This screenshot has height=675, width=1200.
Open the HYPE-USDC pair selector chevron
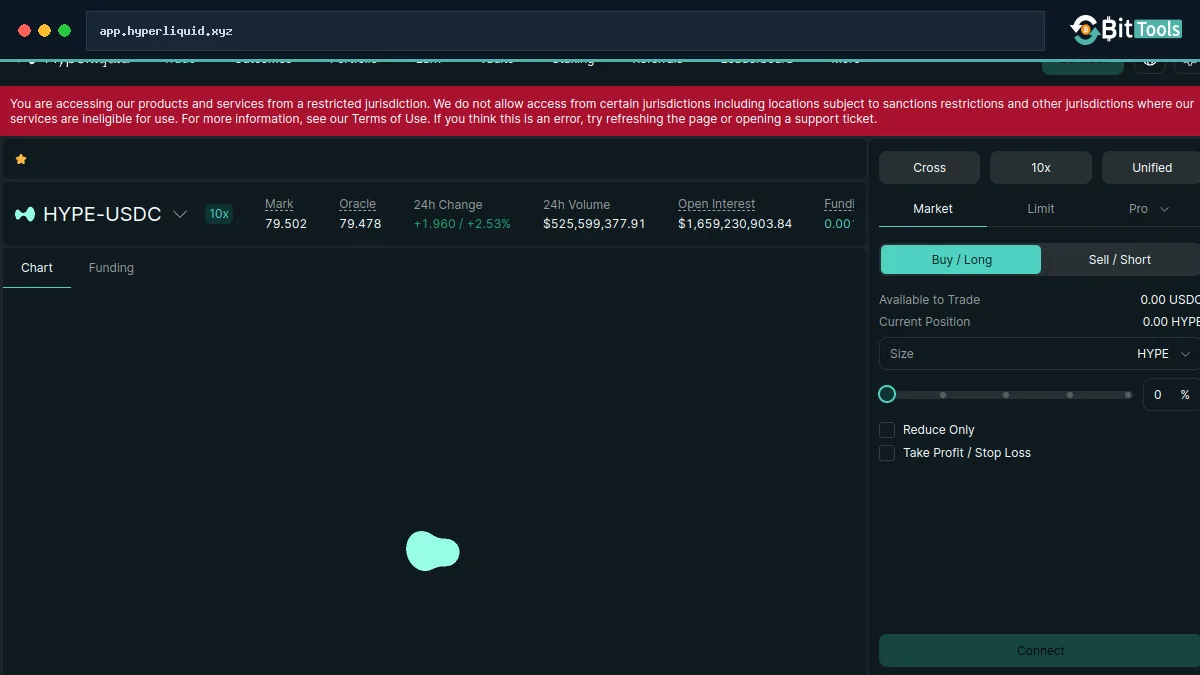180,214
